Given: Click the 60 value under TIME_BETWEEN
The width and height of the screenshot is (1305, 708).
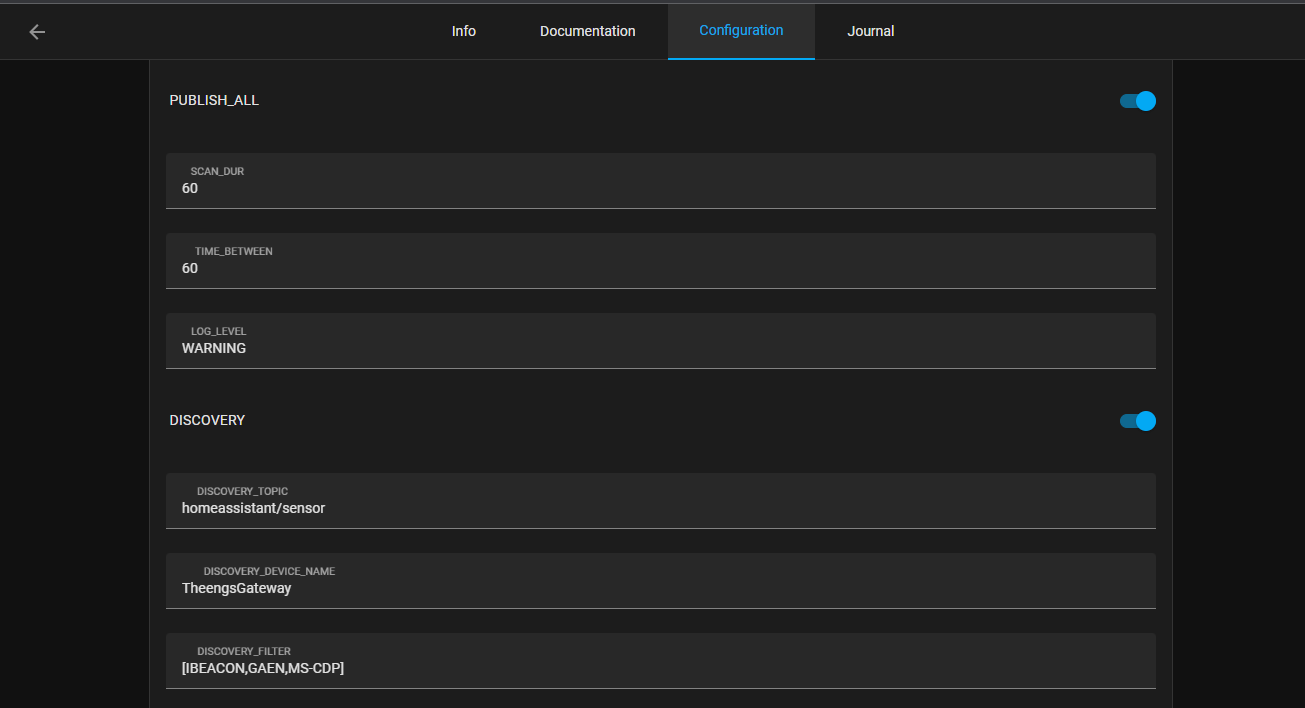Looking at the screenshot, I should pyautogui.click(x=190, y=269).
